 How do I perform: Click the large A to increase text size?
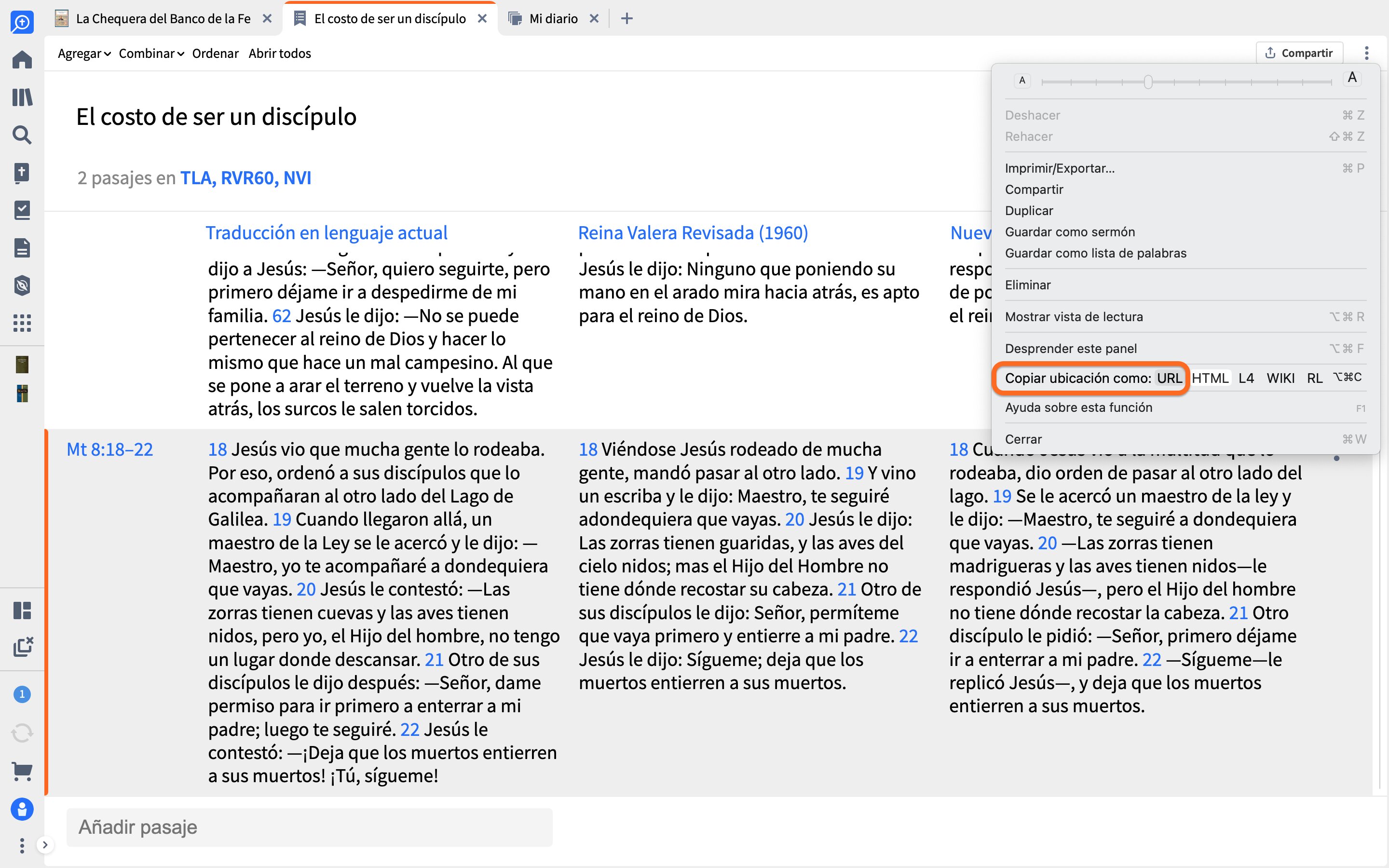coord(1352,78)
